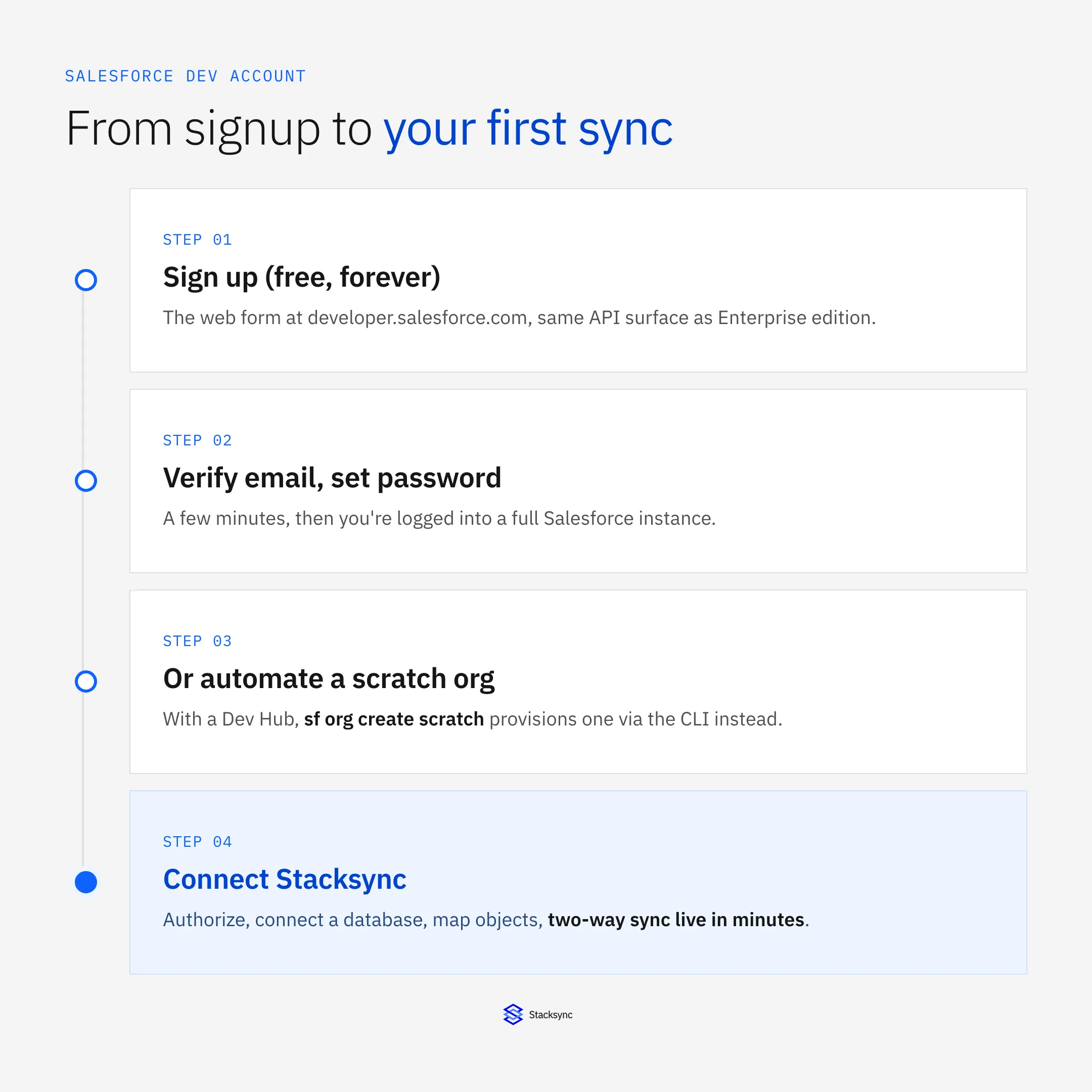Click the Step 03 timeline circle marker

pos(86,681)
